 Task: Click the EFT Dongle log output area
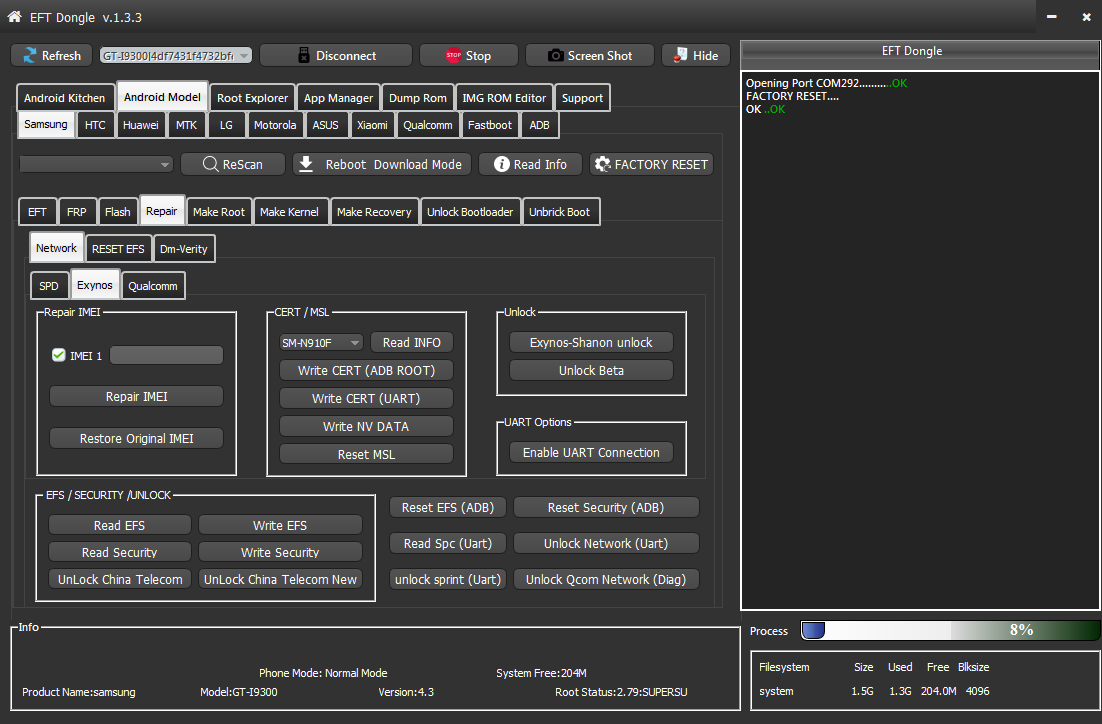(x=920, y=340)
